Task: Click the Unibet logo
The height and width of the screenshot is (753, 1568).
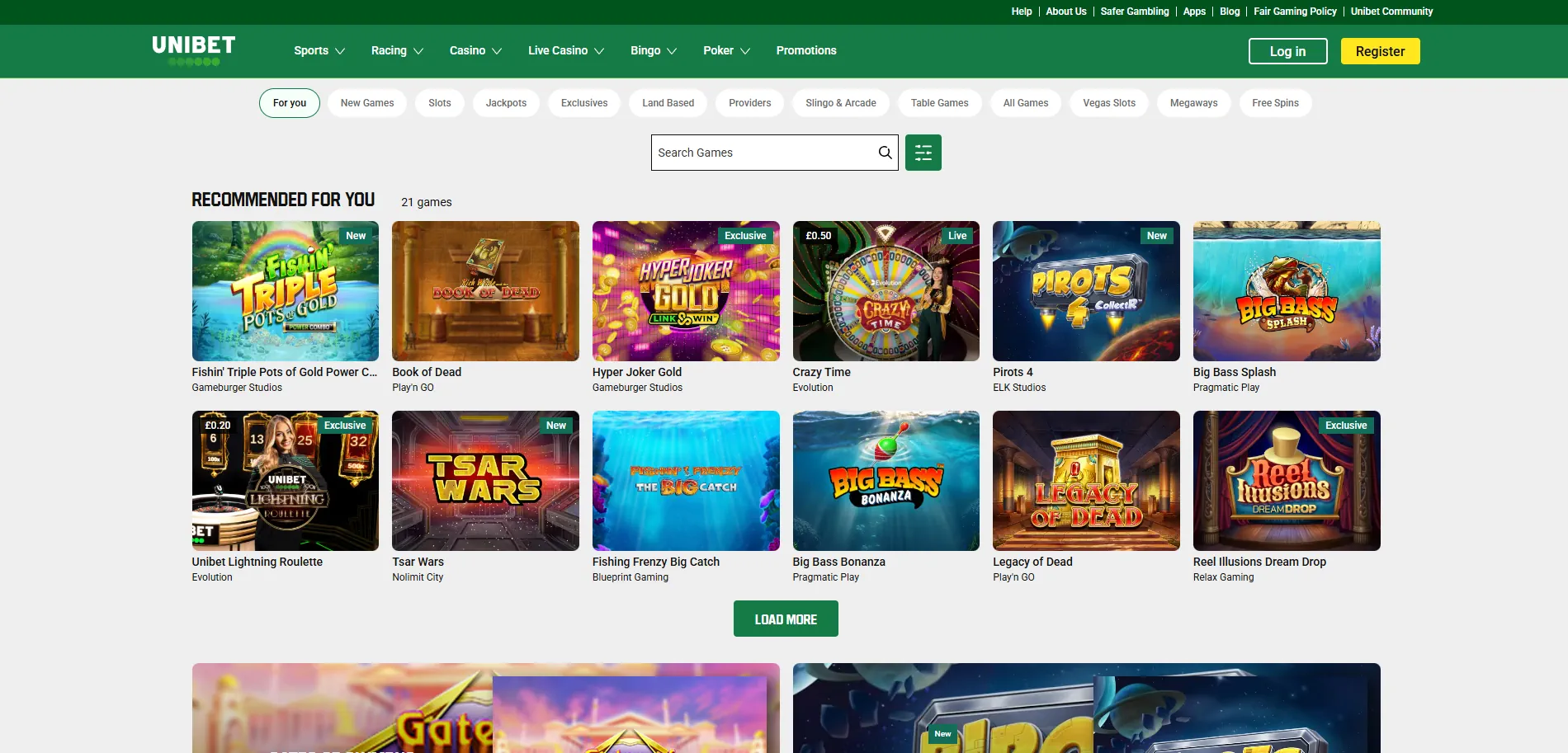Action: pyautogui.click(x=194, y=50)
